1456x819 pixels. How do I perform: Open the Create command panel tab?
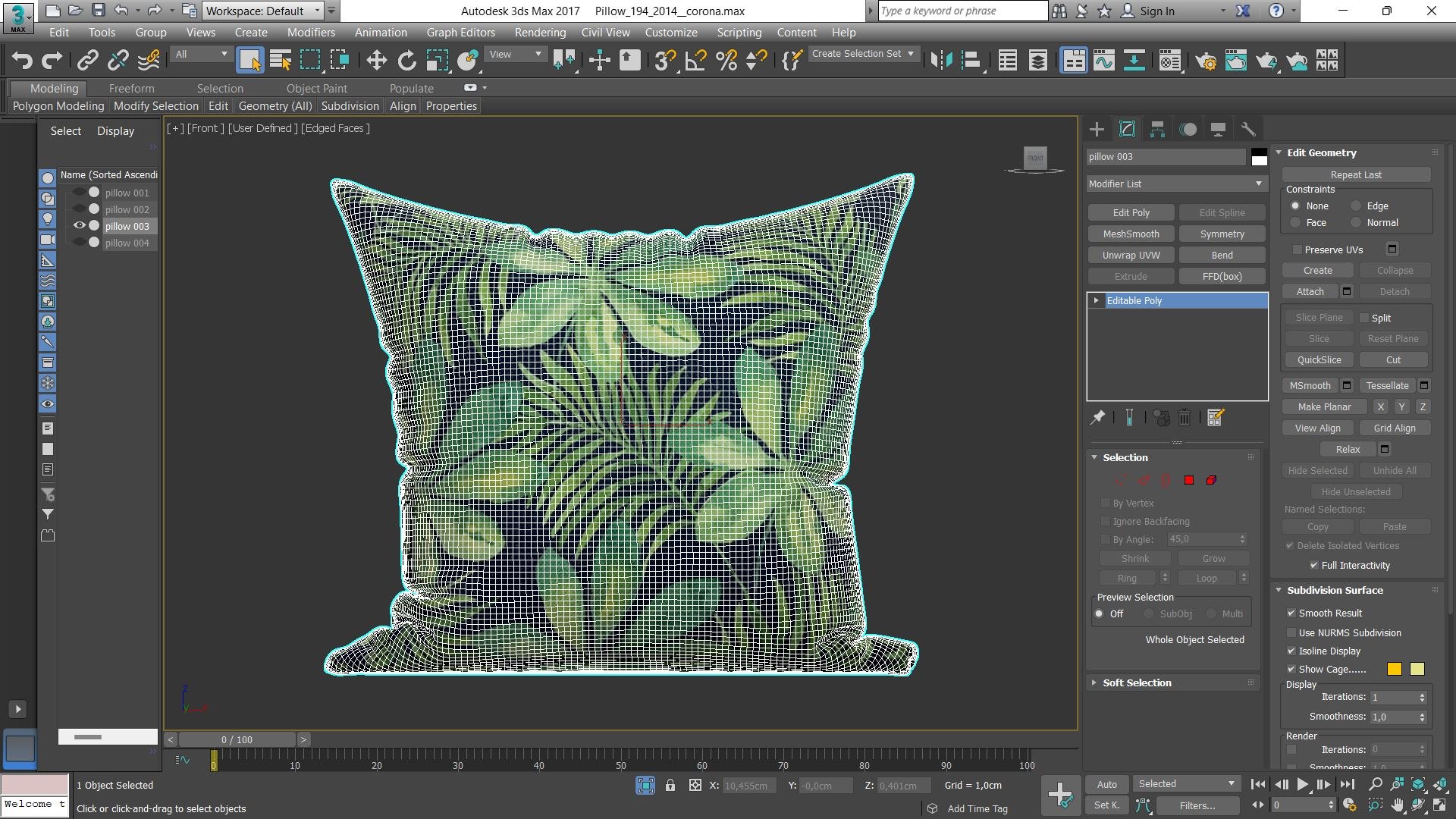tap(1097, 129)
